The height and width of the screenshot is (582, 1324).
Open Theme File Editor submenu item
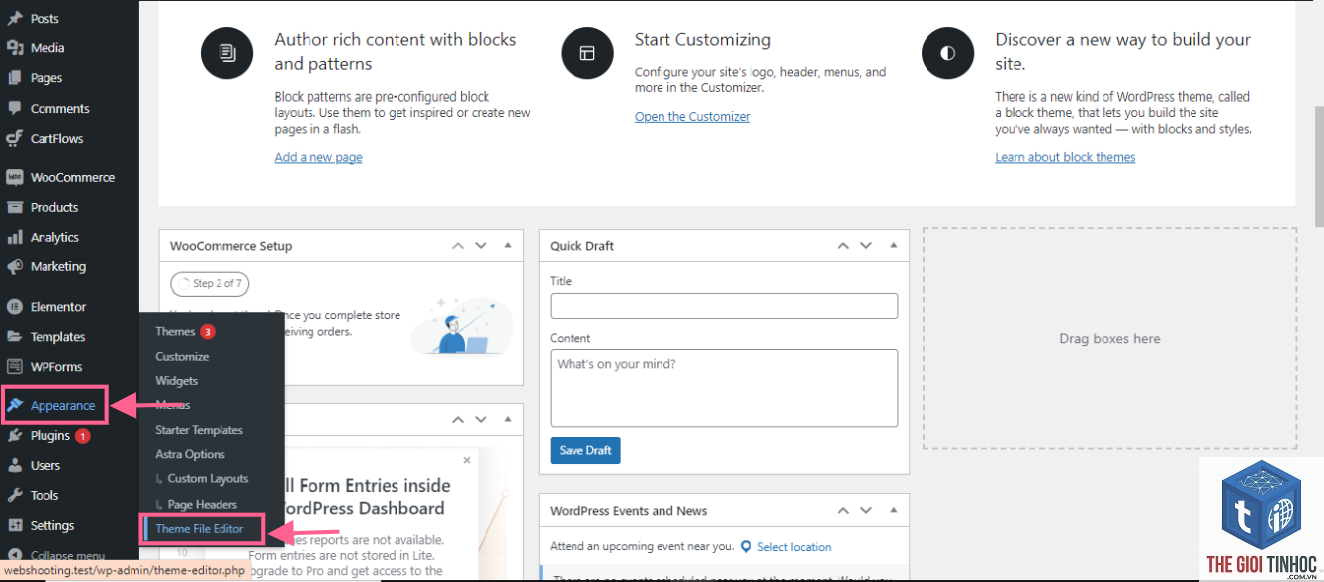[199, 529]
